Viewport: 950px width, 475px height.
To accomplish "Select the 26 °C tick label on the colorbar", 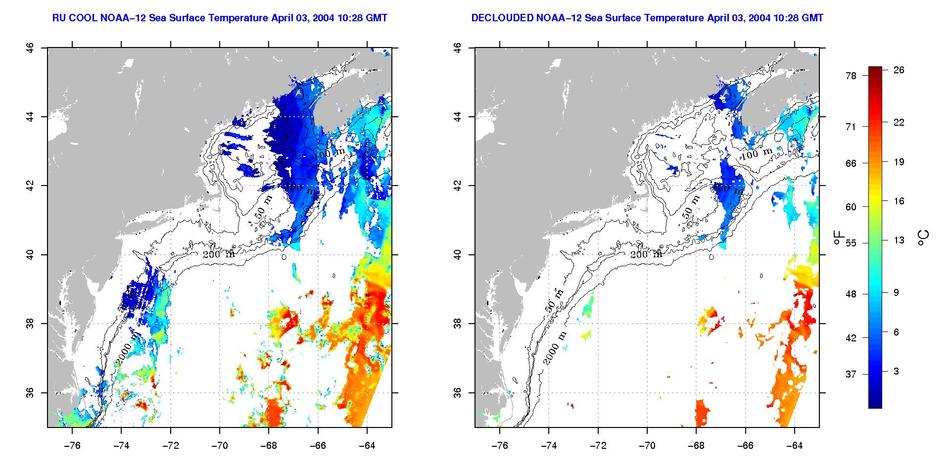I will [x=899, y=70].
